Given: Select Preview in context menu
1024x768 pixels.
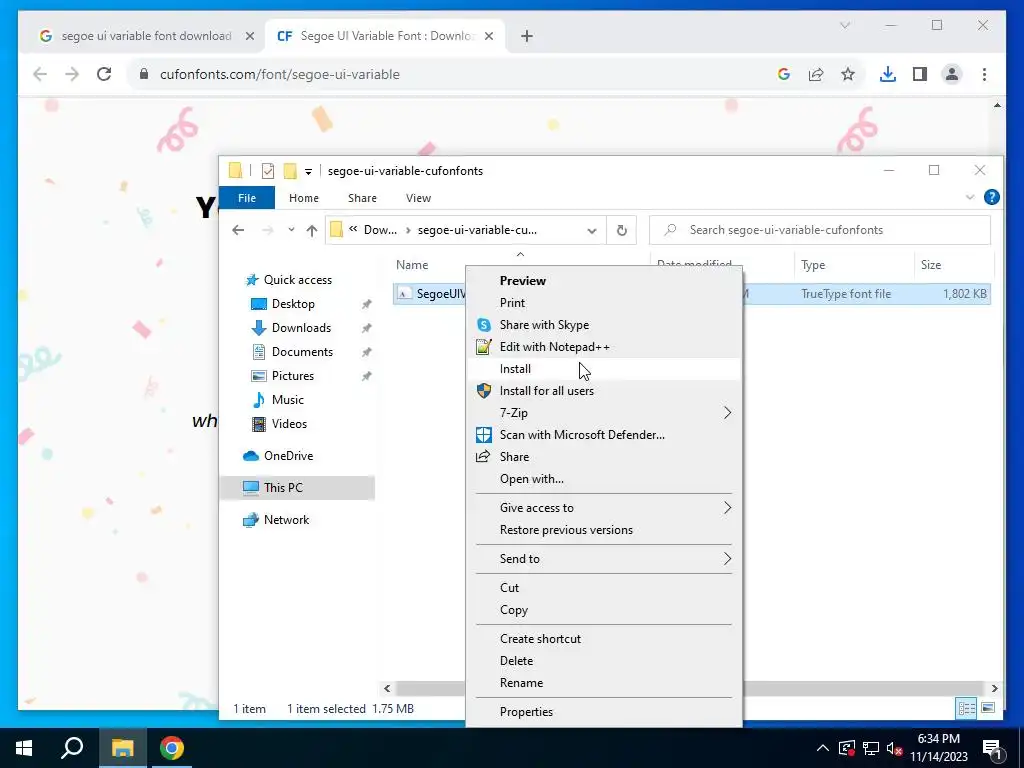Looking at the screenshot, I should point(603,281).
